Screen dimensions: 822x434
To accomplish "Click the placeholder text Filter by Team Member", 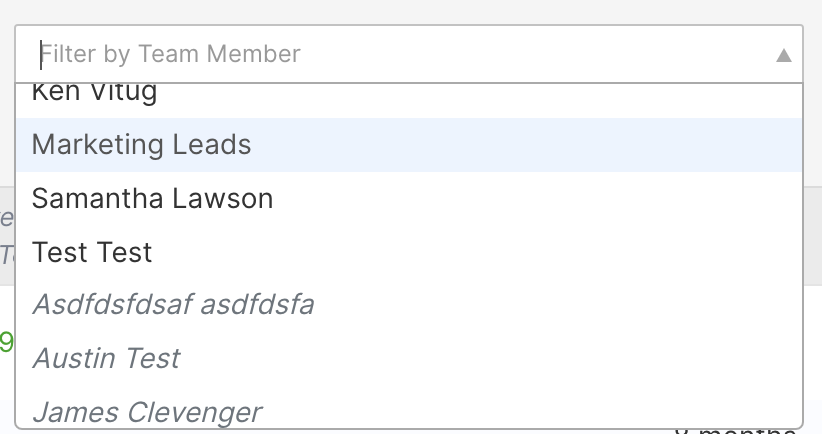I will (x=170, y=54).
